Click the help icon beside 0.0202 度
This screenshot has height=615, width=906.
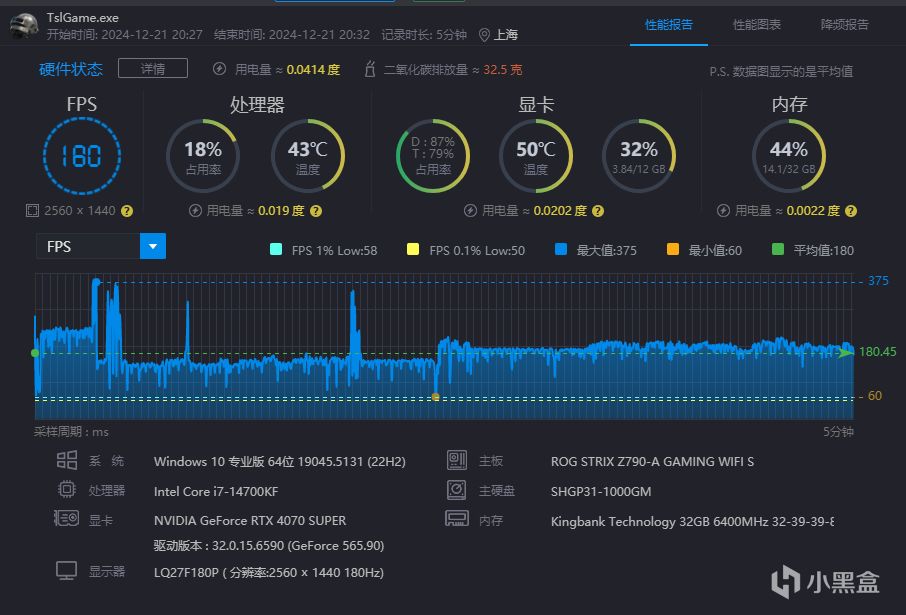coord(598,211)
